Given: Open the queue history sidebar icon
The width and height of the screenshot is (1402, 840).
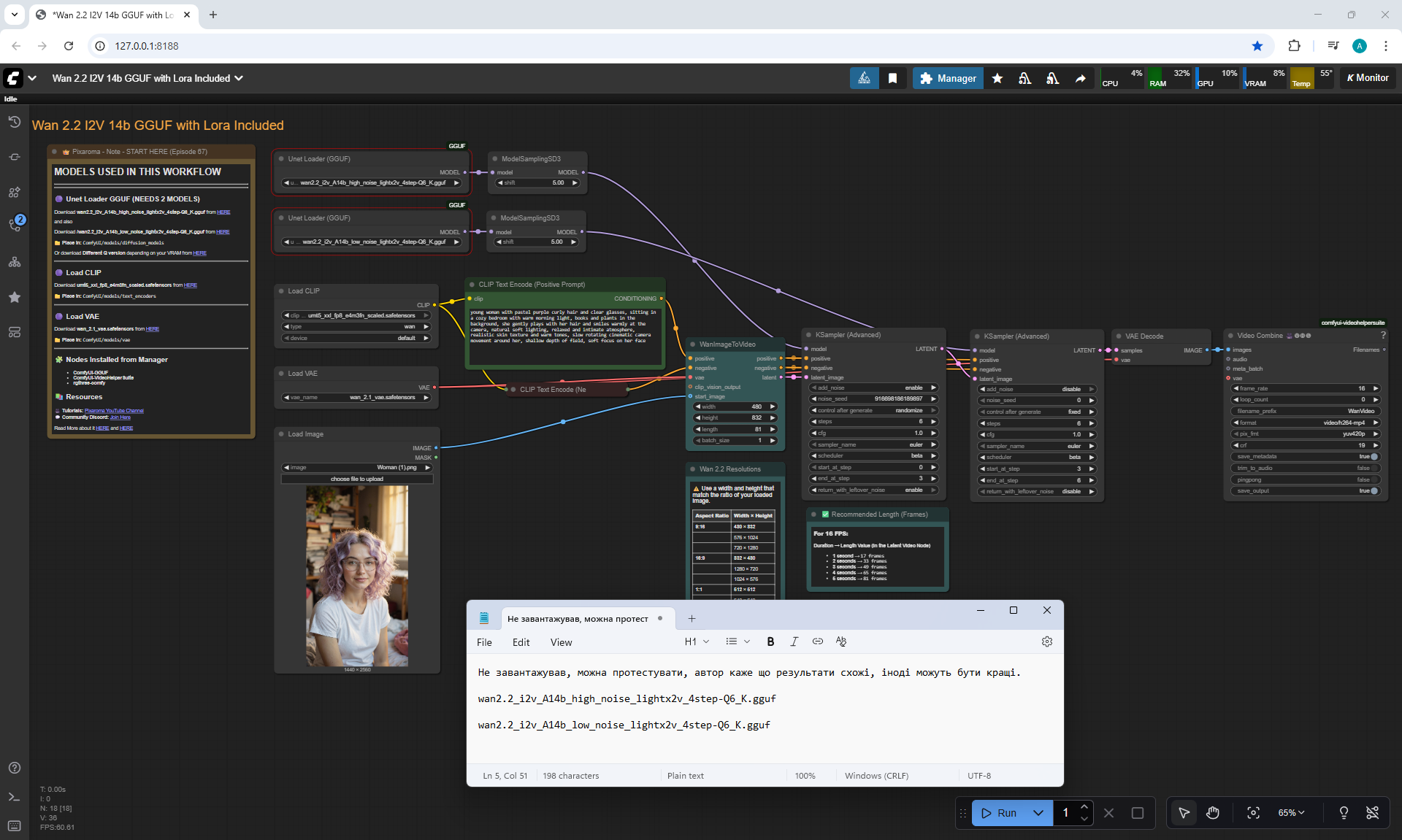Looking at the screenshot, I should click(15, 122).
